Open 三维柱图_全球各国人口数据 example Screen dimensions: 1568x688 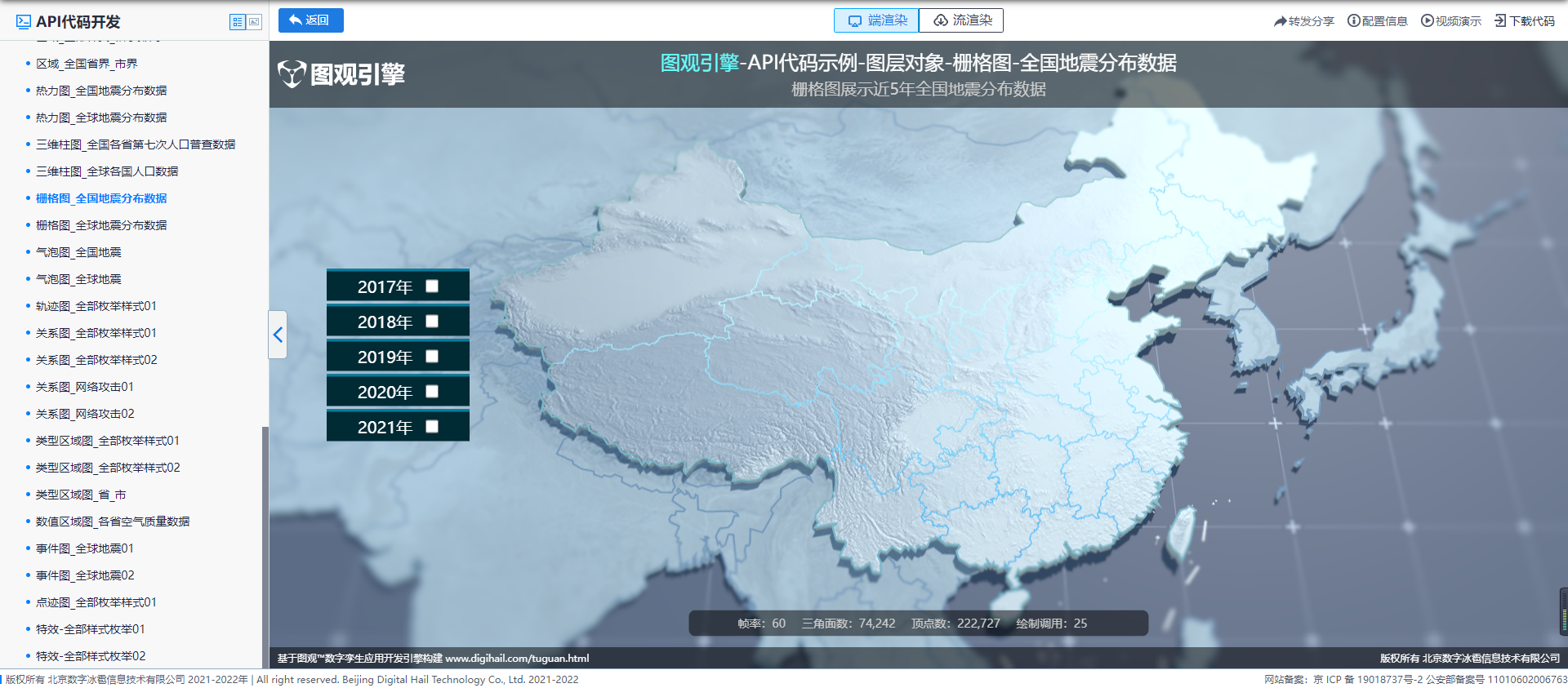107,171
